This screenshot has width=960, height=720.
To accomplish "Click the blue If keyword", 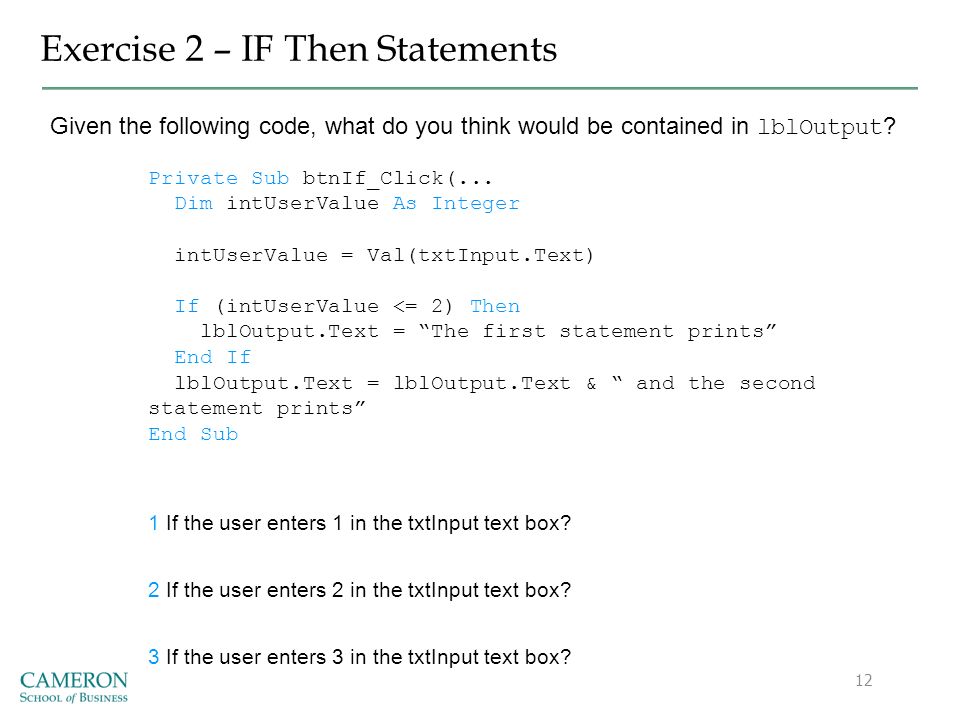I will coord(187,306).
